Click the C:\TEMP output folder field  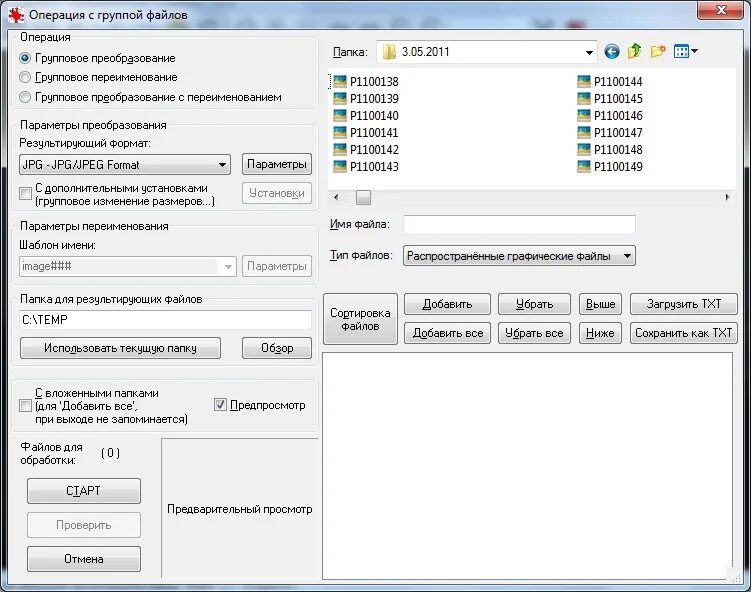point(166,320)
